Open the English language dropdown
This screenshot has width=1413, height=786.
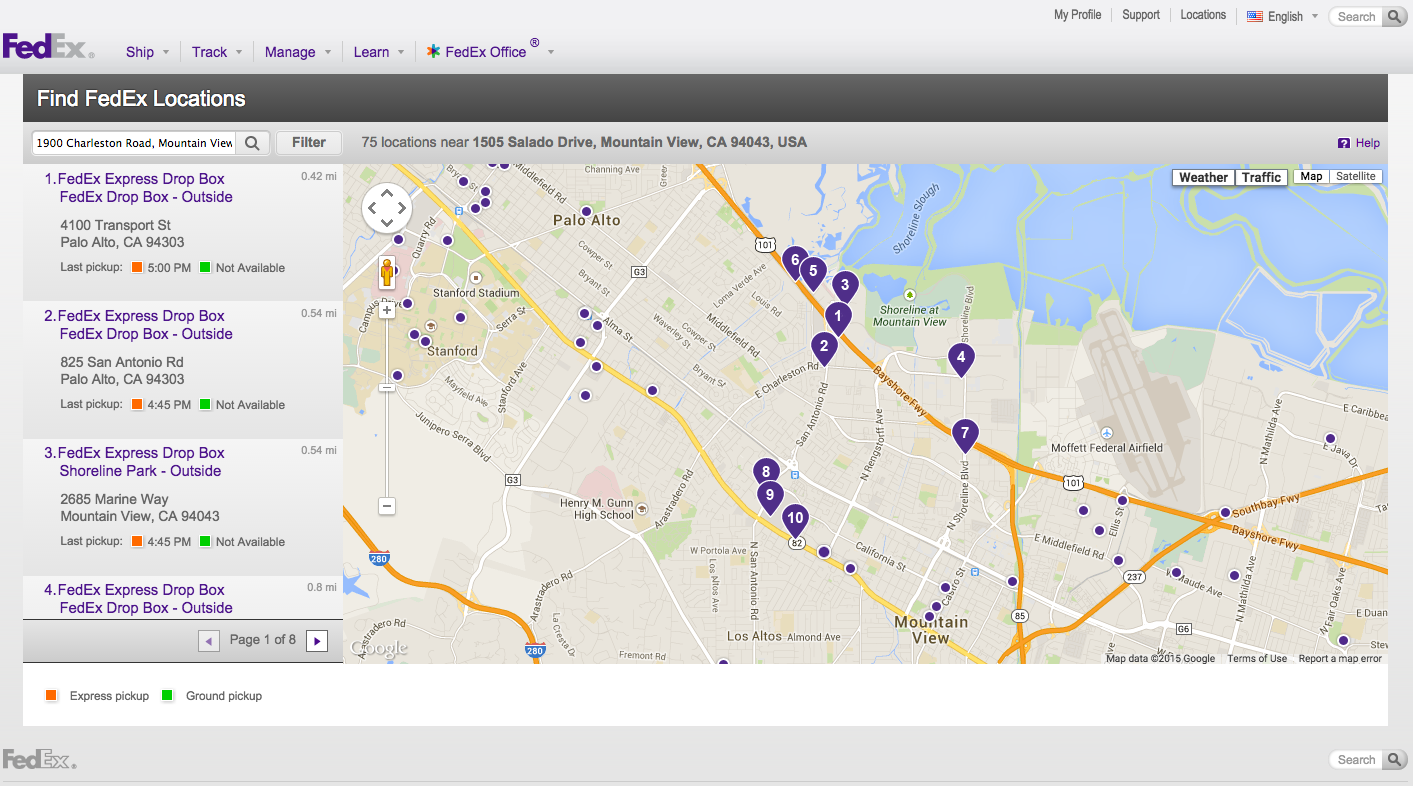[1283, 16]
